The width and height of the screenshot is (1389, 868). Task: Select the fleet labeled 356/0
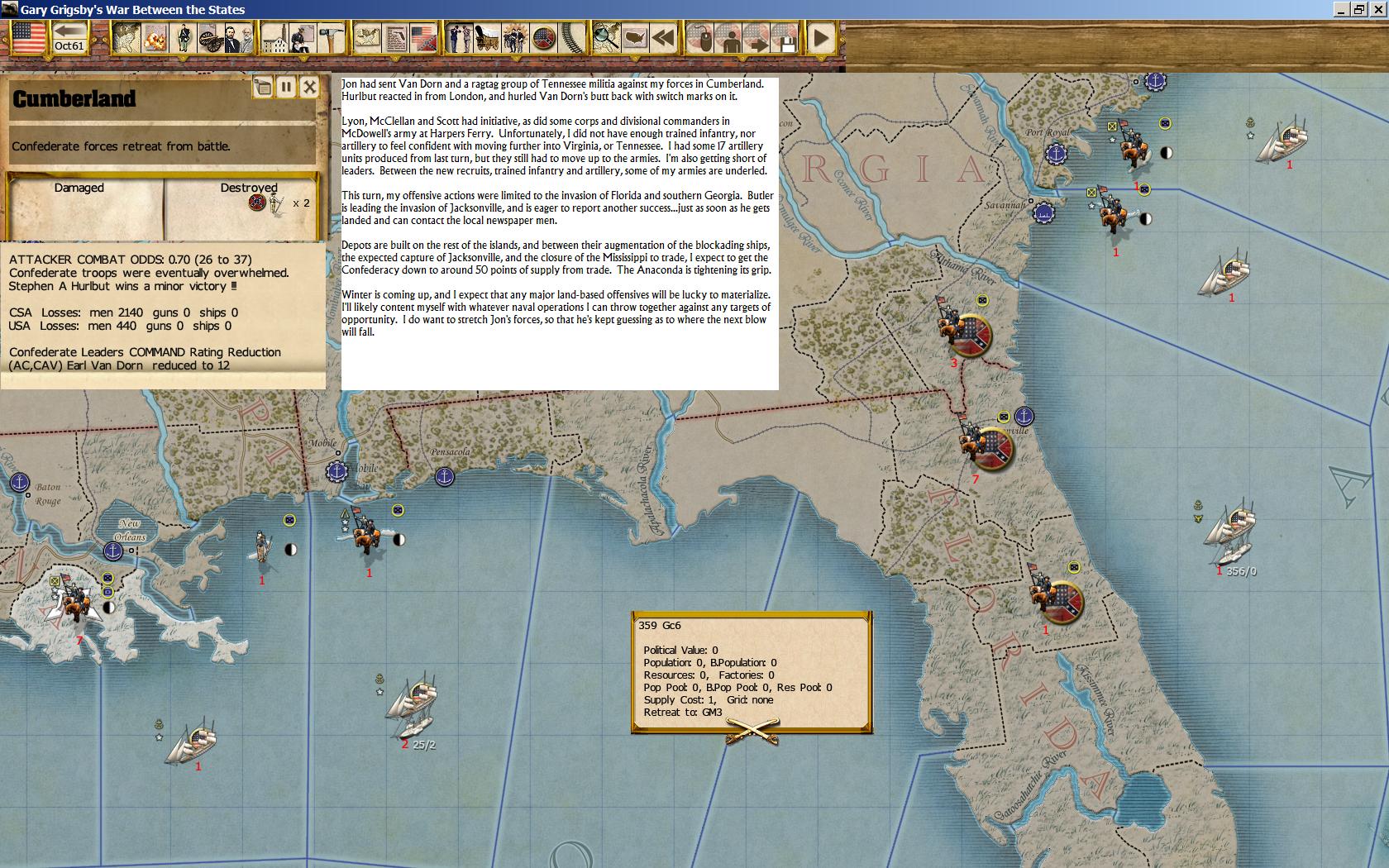pyautogui.click(x=1230, y=533)
